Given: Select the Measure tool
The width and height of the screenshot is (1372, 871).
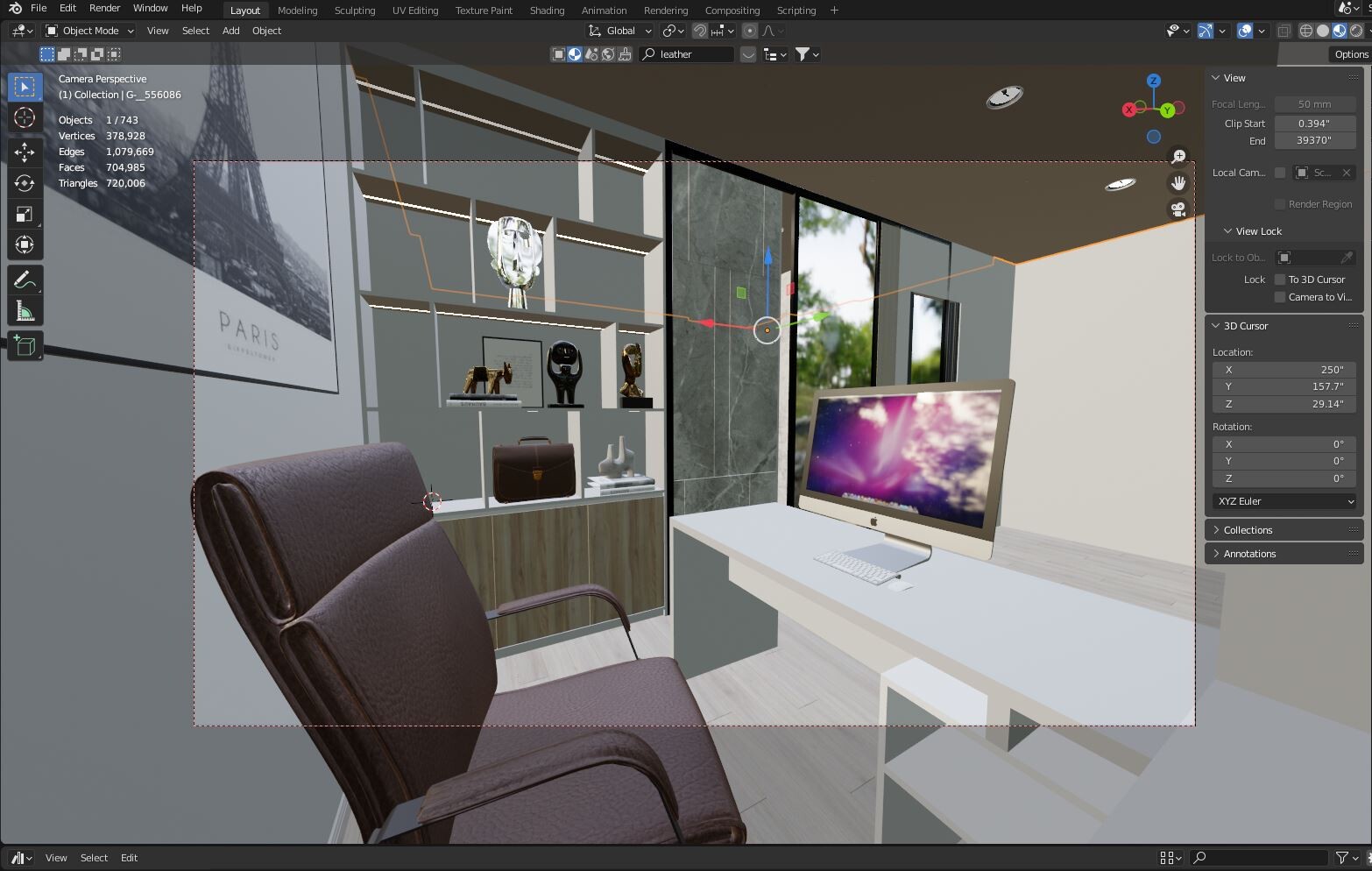Looking at the screenshot, I should click(x=24, y=308).
